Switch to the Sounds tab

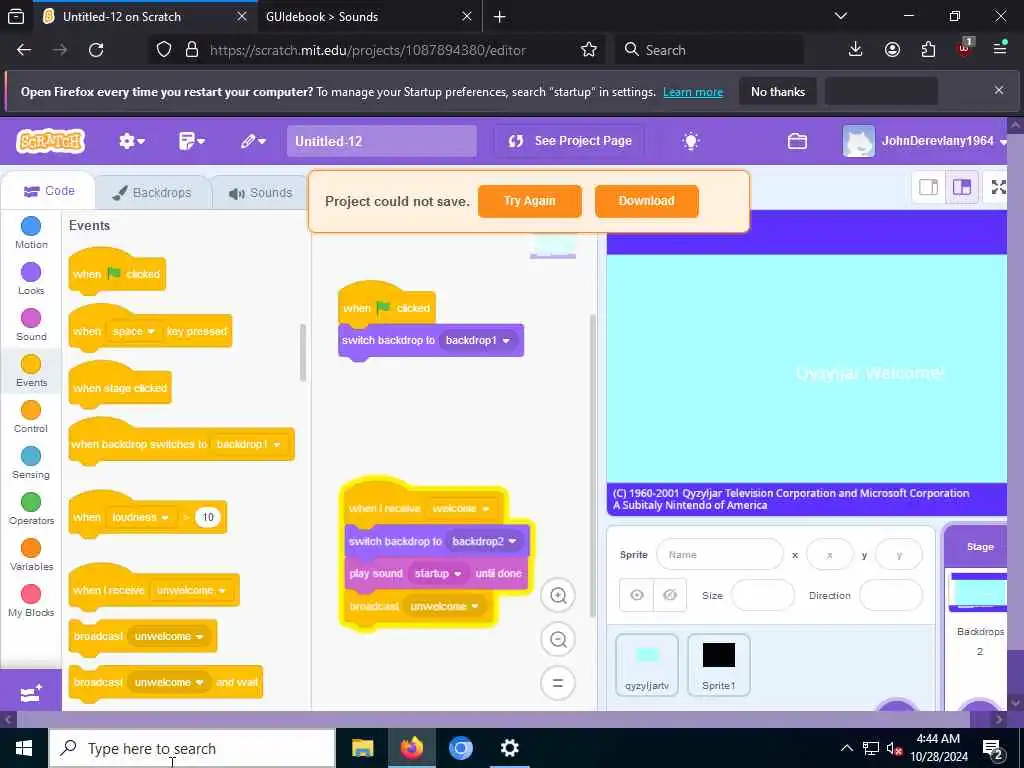[x=261, y=193]
